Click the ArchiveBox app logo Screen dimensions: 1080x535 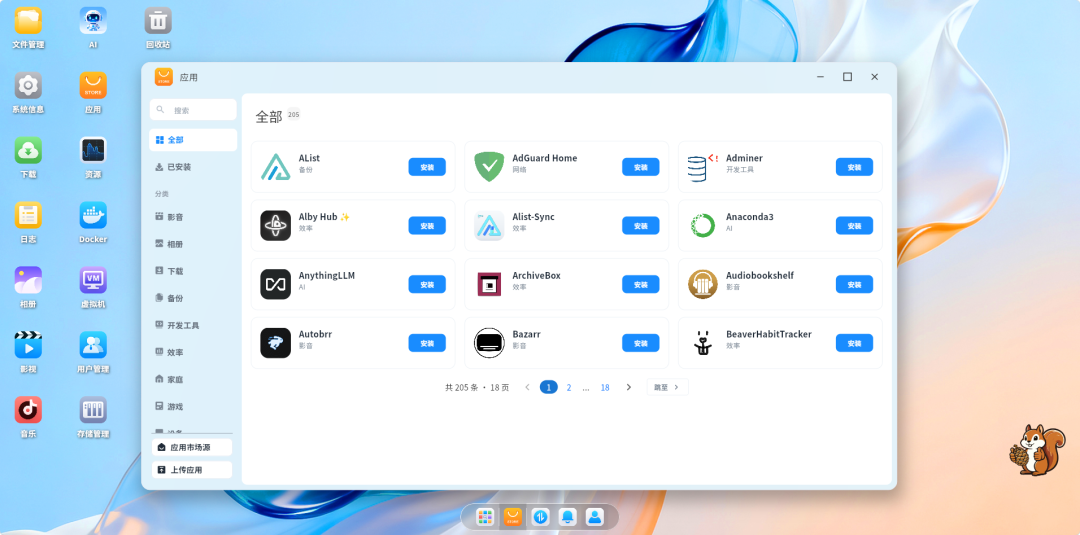(489, 284)
